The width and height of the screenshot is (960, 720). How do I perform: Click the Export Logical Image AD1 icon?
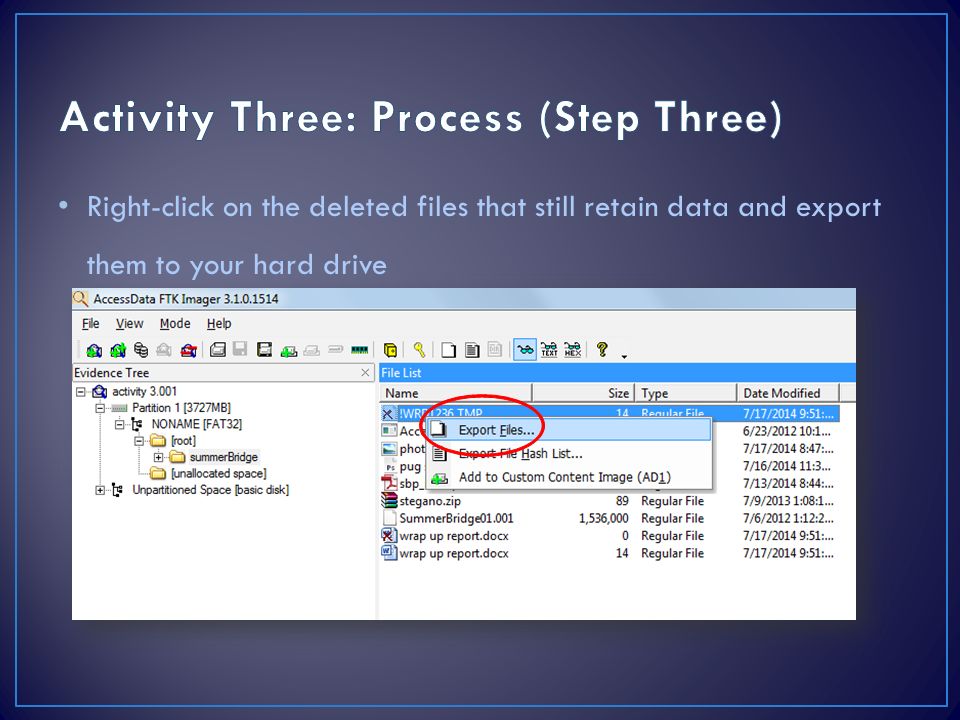264,350
